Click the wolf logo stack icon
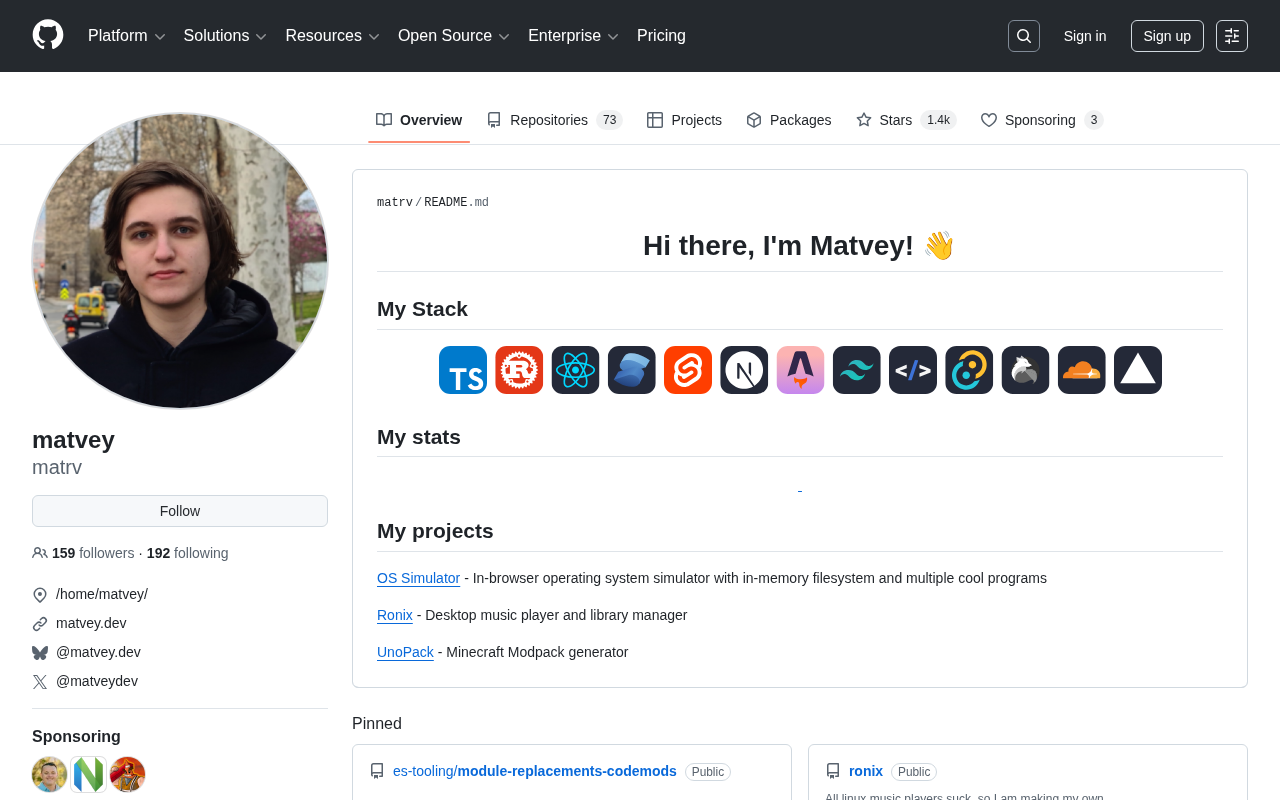Screen dimensions: 1280x800 point(1025,370)
